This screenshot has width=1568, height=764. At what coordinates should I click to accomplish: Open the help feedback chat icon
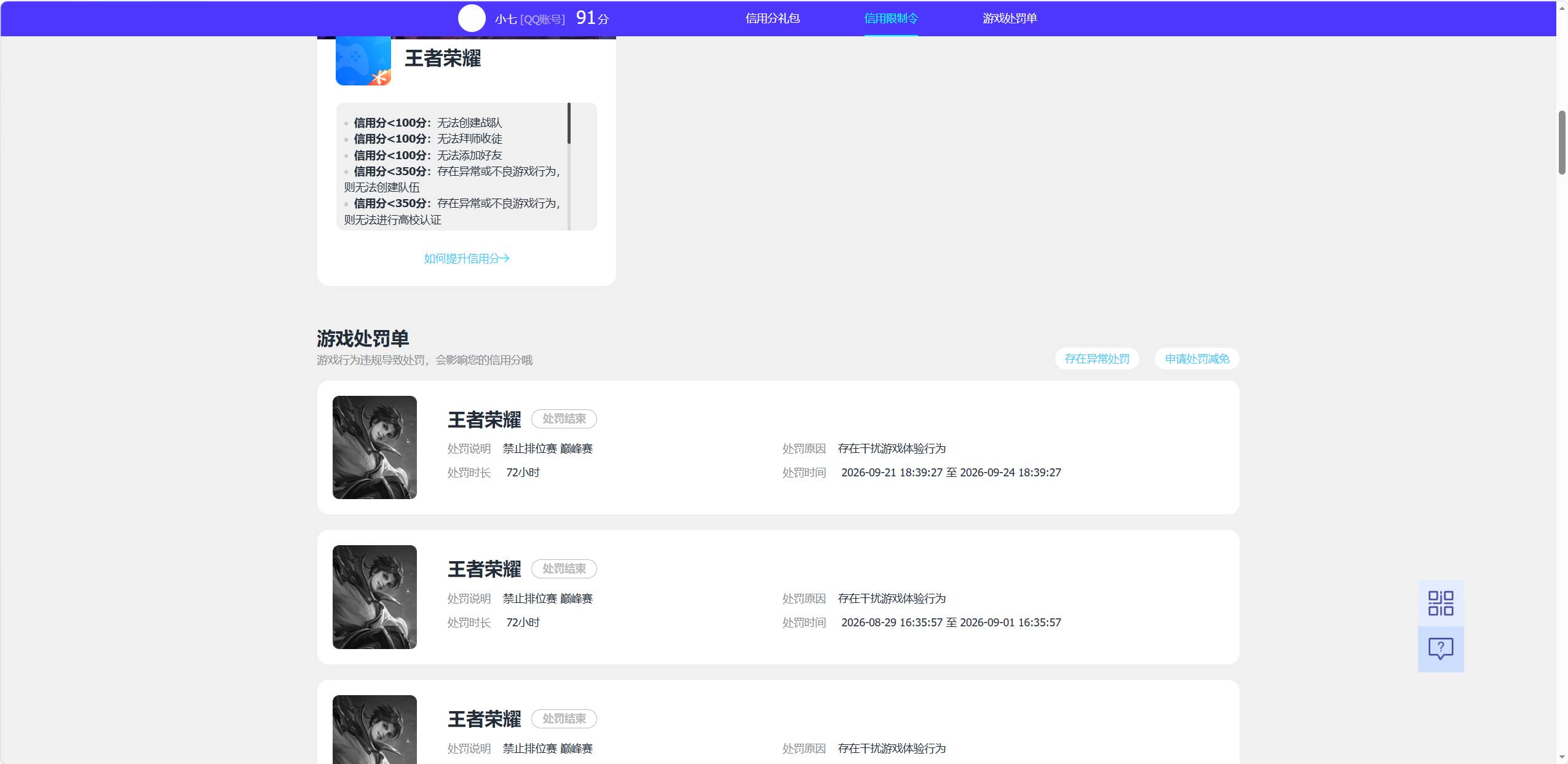[1440, 649]
